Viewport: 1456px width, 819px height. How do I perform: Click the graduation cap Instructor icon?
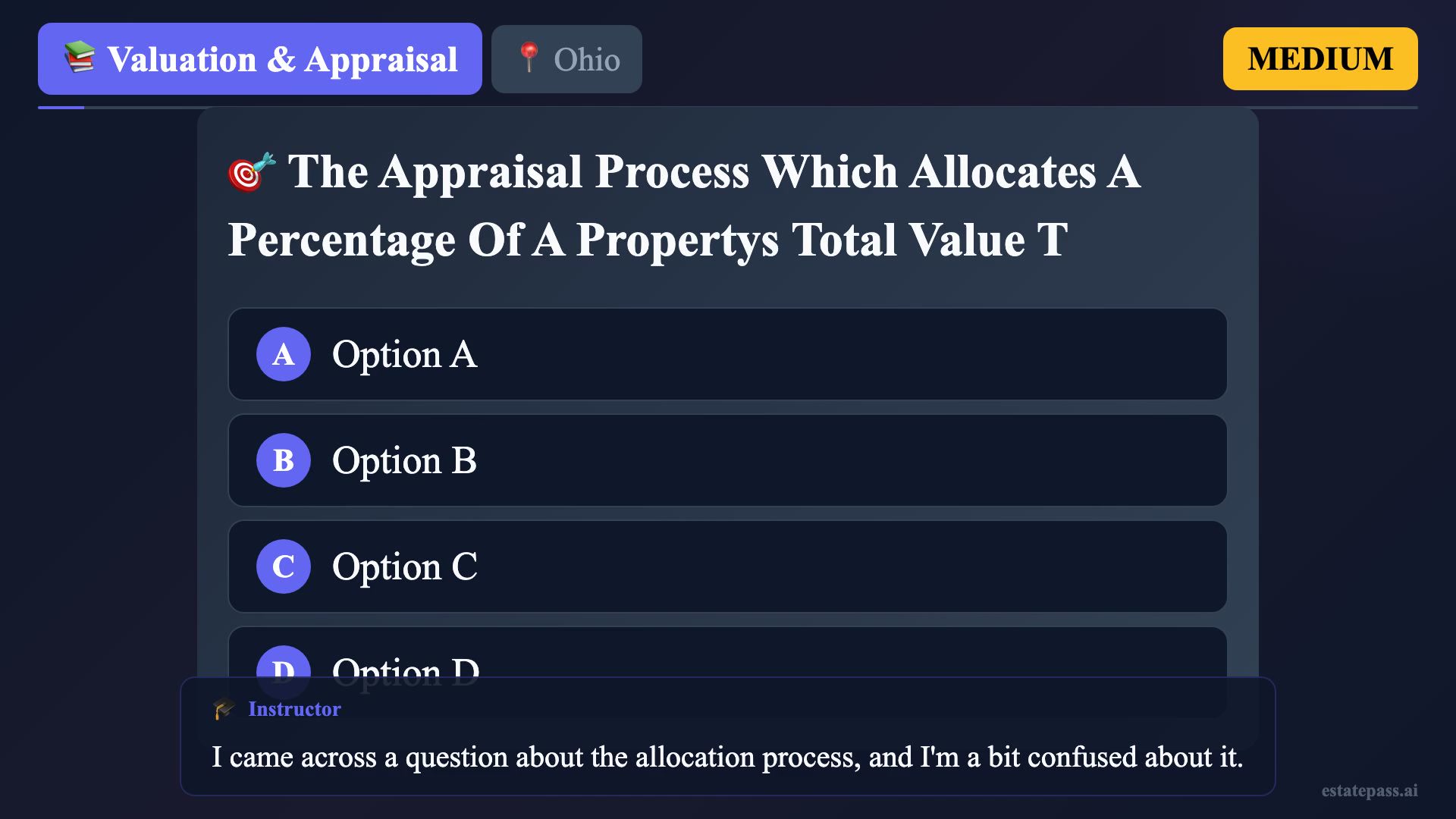tap(224, 709)
